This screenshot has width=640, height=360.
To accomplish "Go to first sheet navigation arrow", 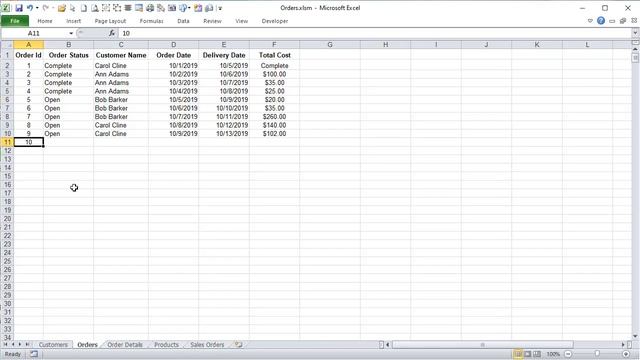I will pyautogui.click(x=6, y=344).
